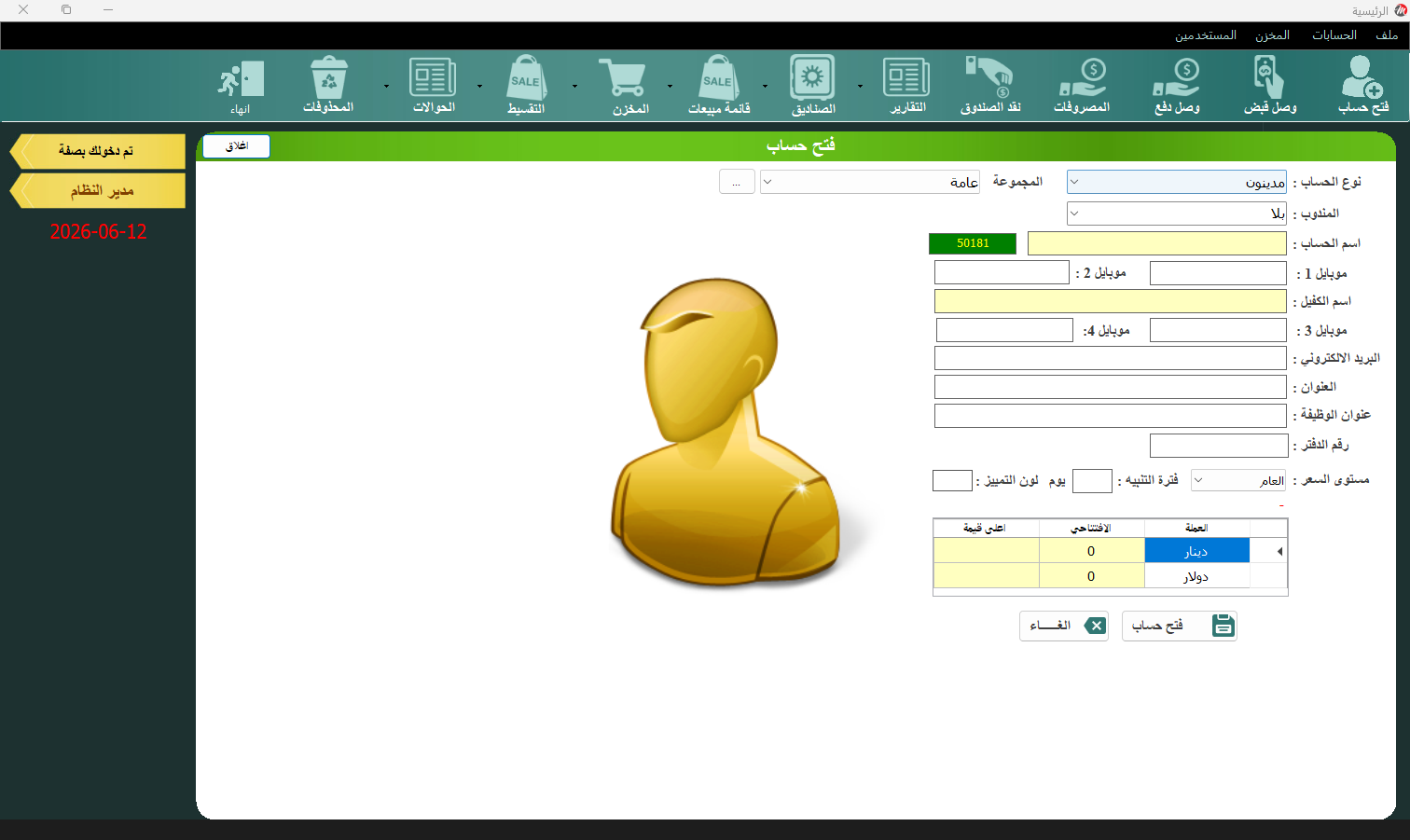Screen dimensions: 1410x840
Task: Select the دينار currency cell
Action: tap(1196, 551)
